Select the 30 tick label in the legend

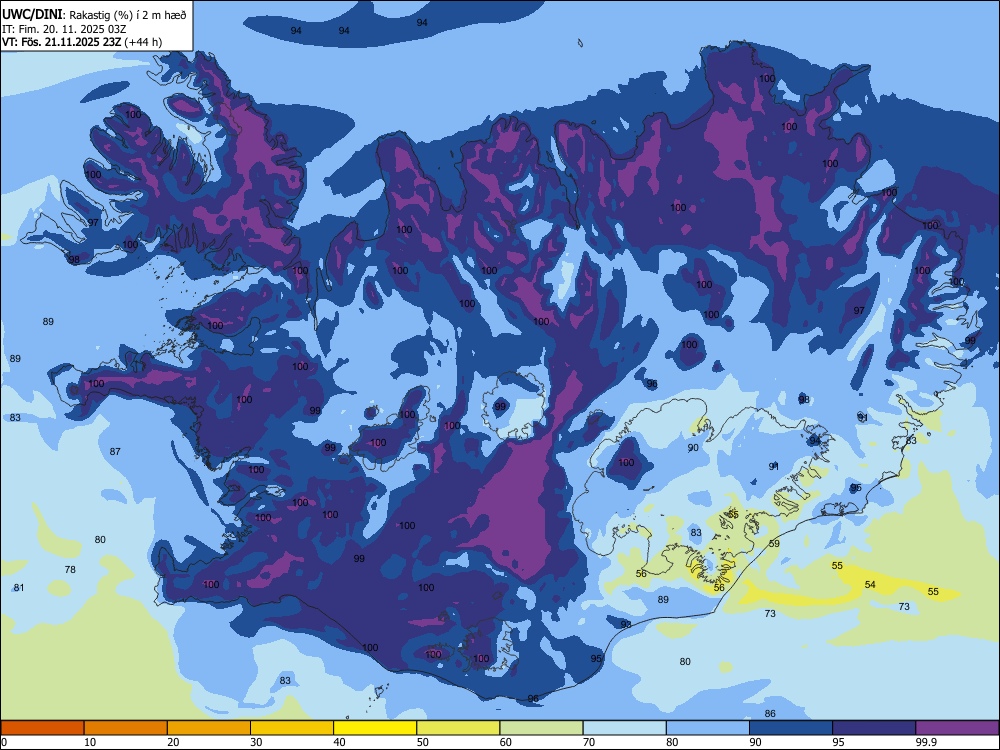pyautogui.click(x=256, y=742)
